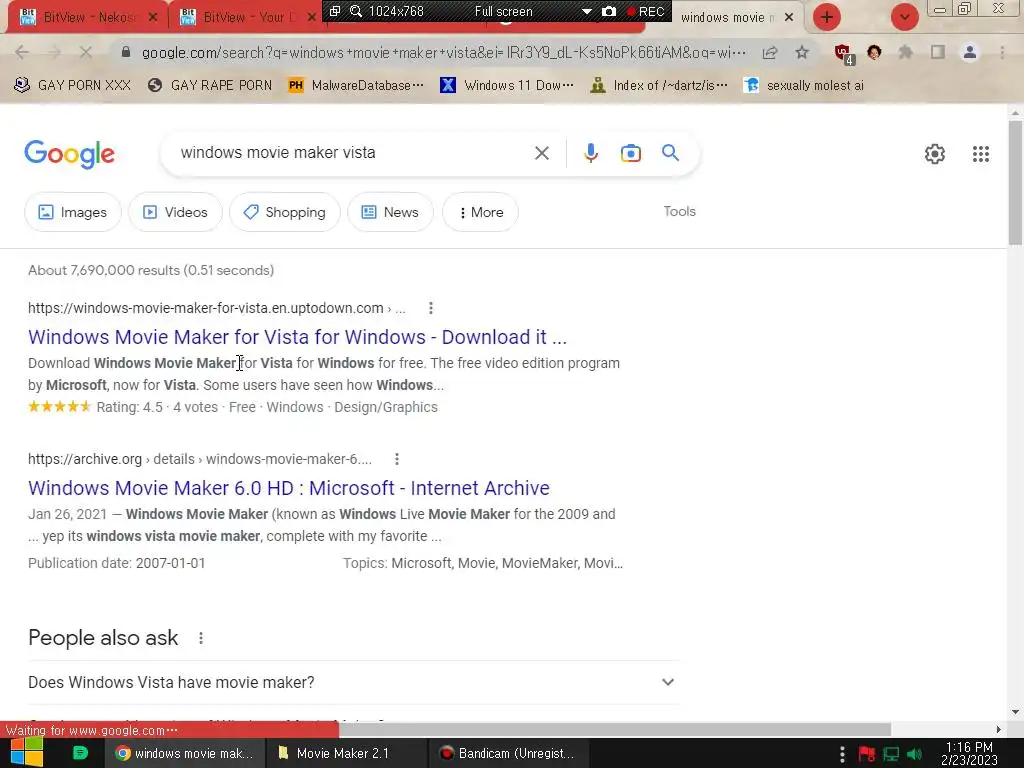This screenshot has height=768, width=1024.
Task: Open options for archive.org result
Action: coord(396,459)
